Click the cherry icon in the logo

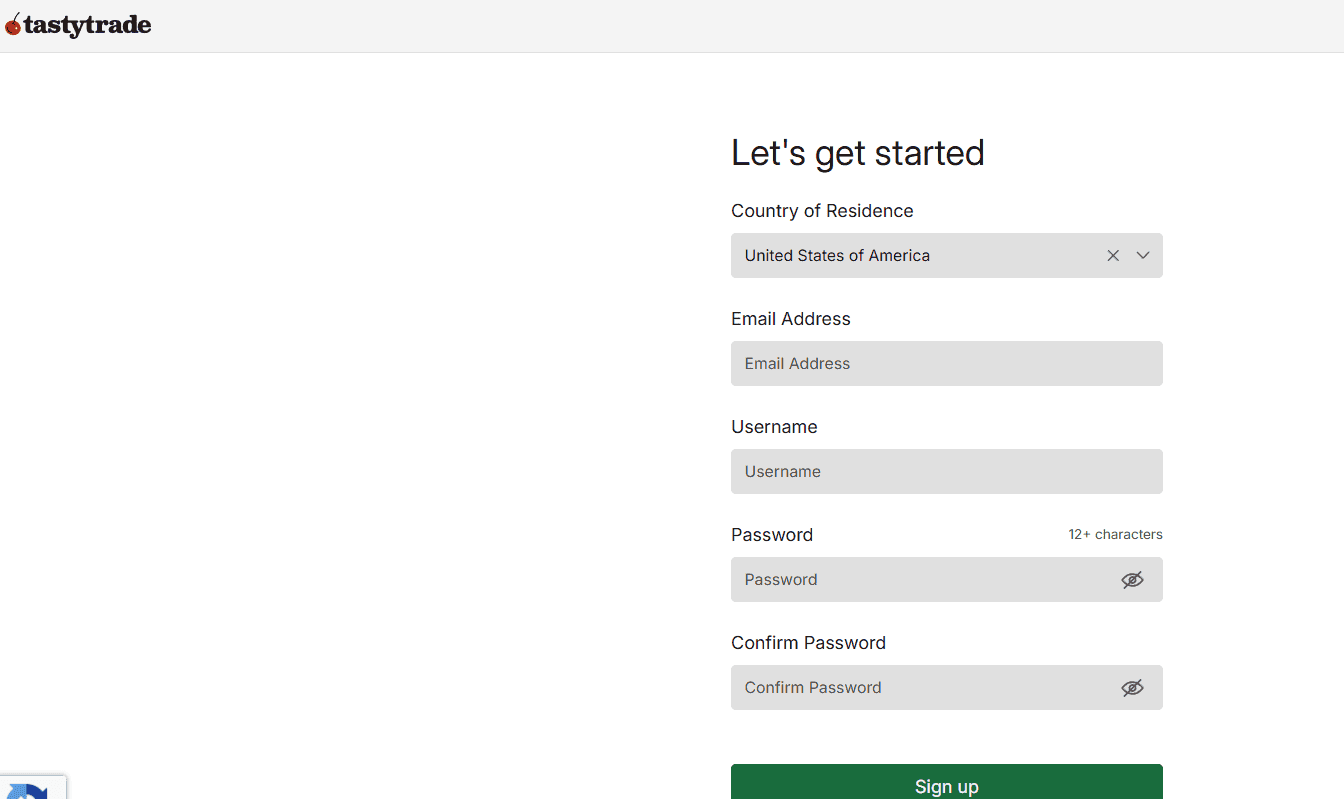click(13, 26)
